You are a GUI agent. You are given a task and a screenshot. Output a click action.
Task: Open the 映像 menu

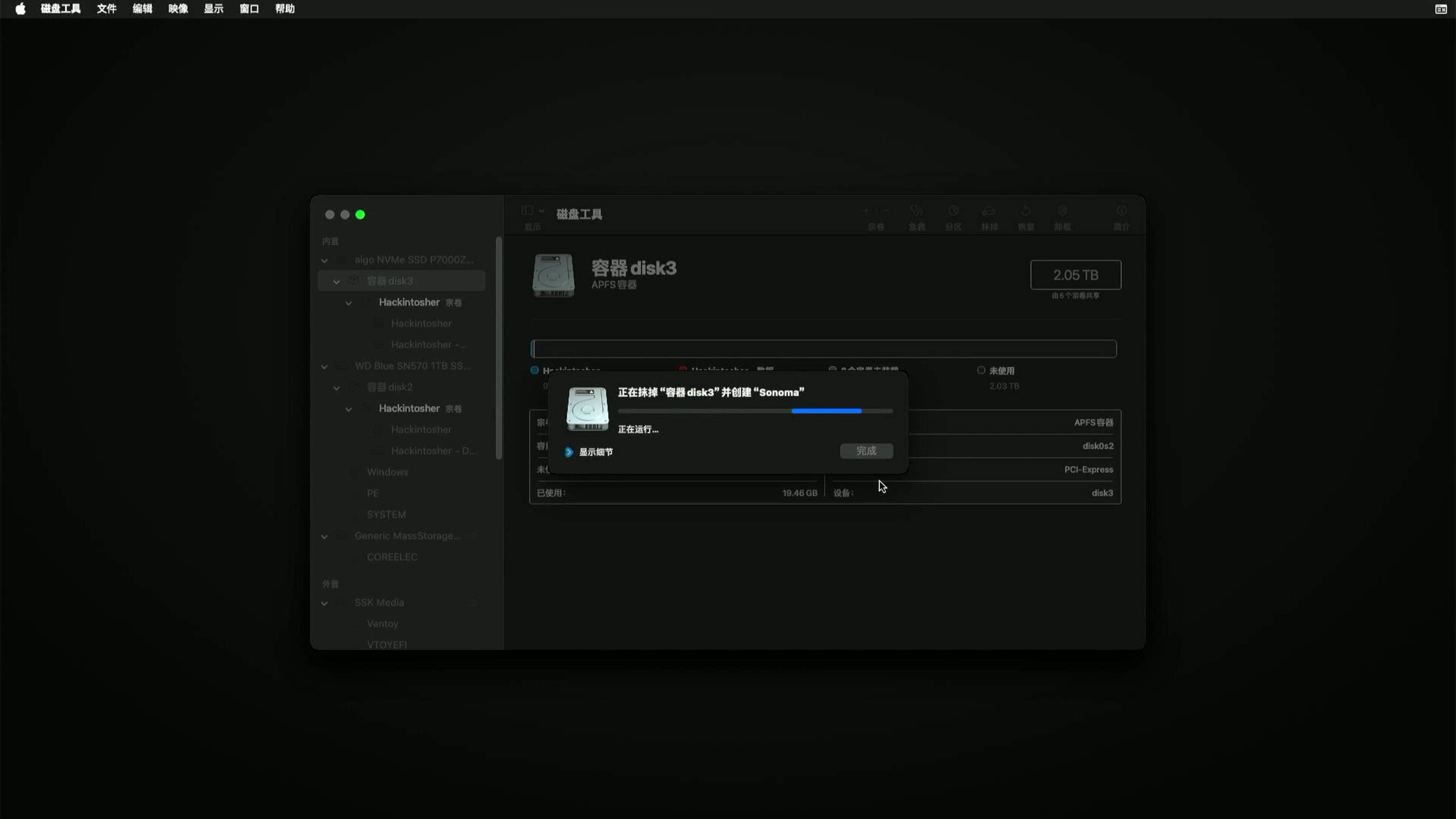click(x=178, y=8)
